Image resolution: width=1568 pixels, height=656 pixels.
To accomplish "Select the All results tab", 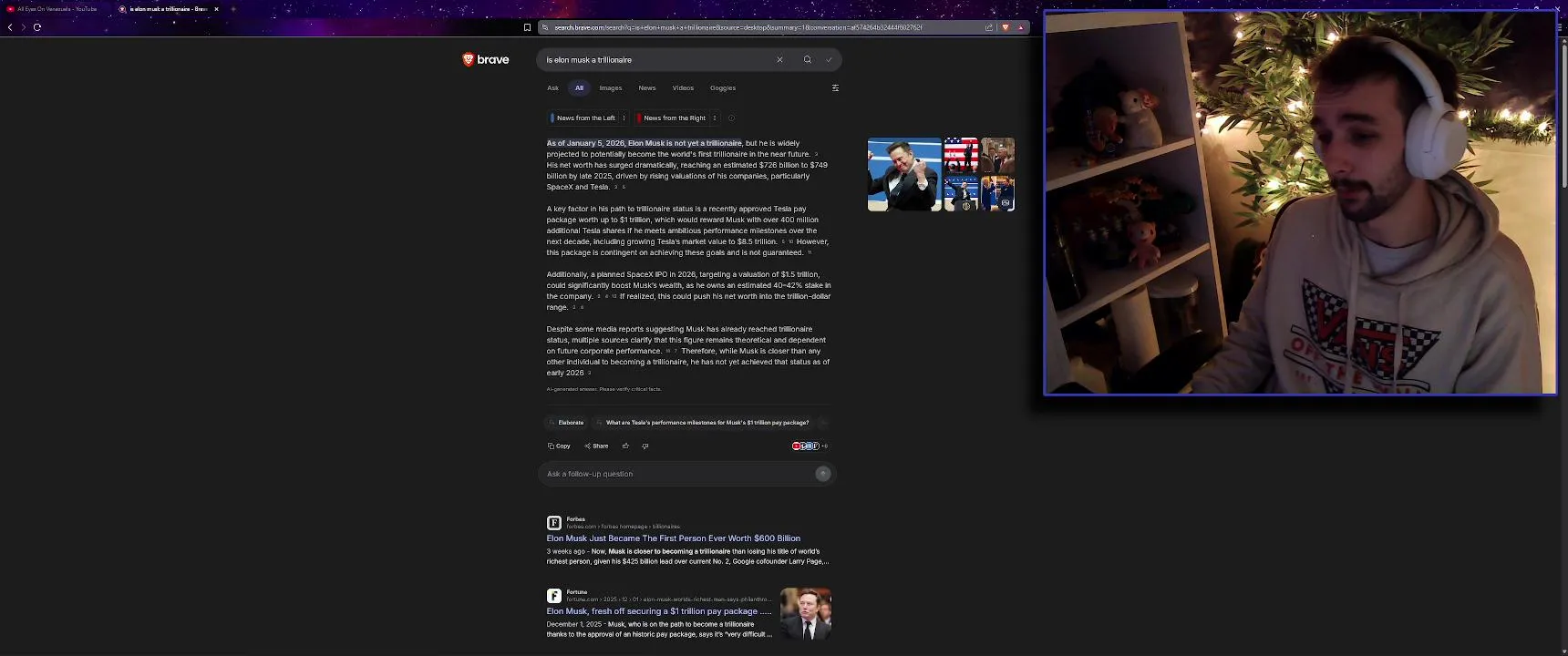I will point(579,88).
